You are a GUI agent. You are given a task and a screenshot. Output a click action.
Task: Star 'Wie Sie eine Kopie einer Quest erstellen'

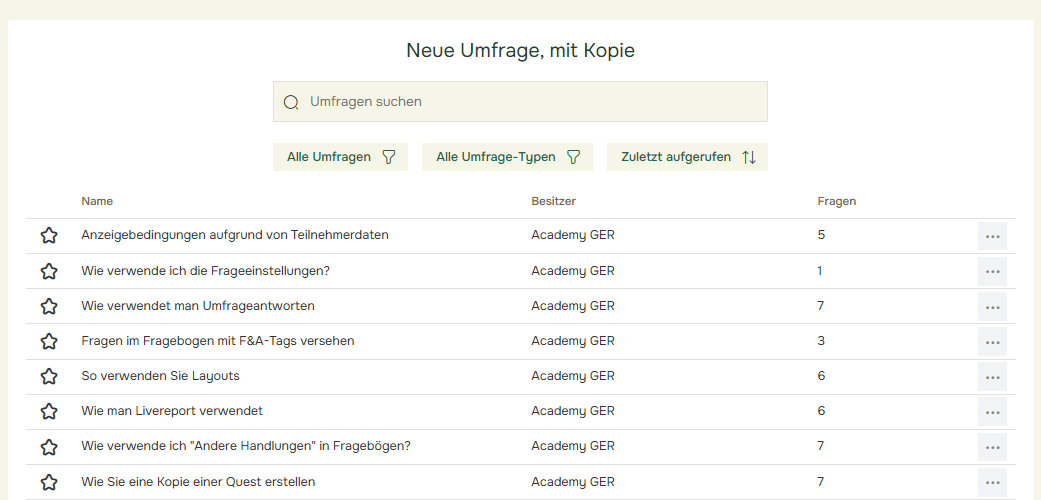pos(48,482)
